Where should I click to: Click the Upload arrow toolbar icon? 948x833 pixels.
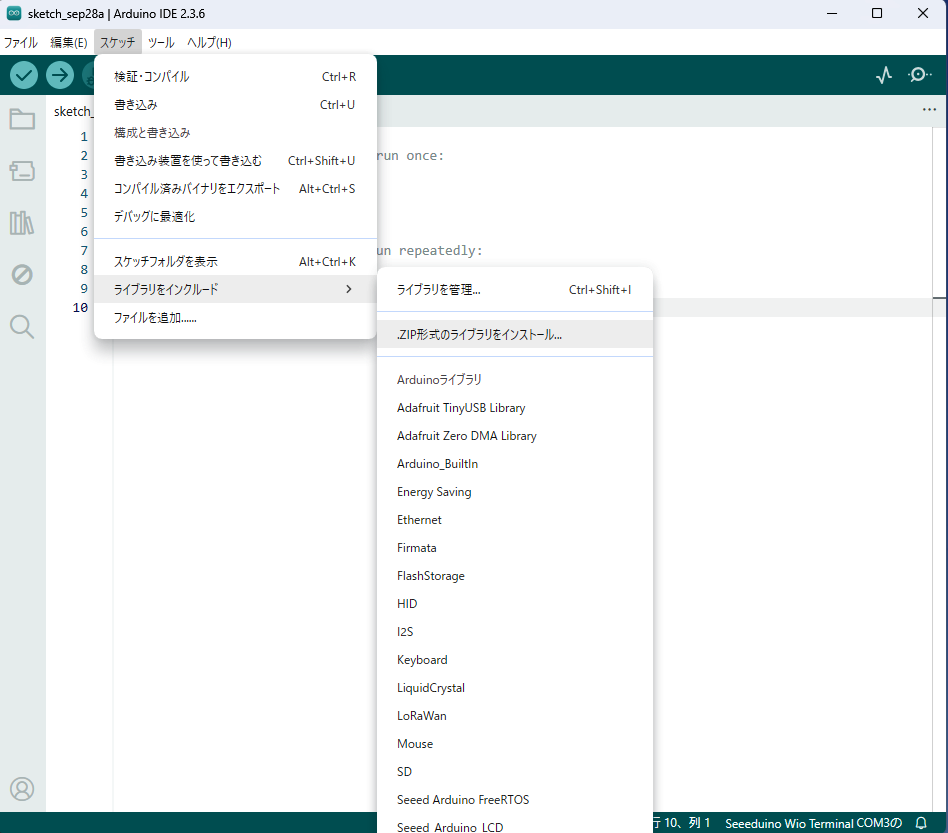tap(60, 75)
